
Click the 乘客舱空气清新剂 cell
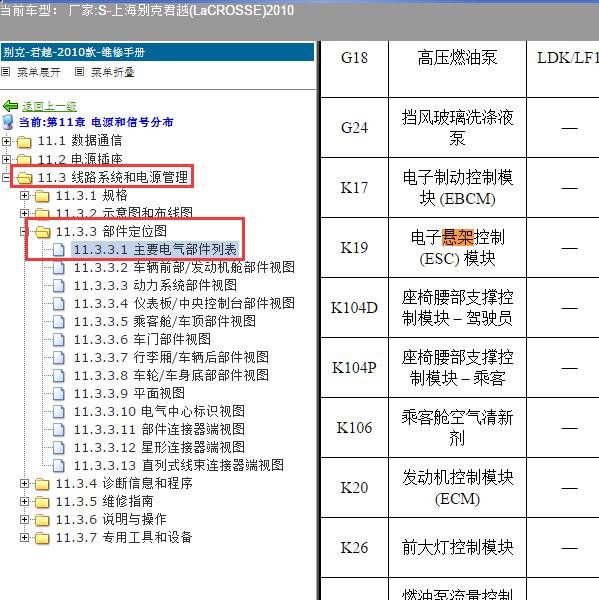pos(457,428)
